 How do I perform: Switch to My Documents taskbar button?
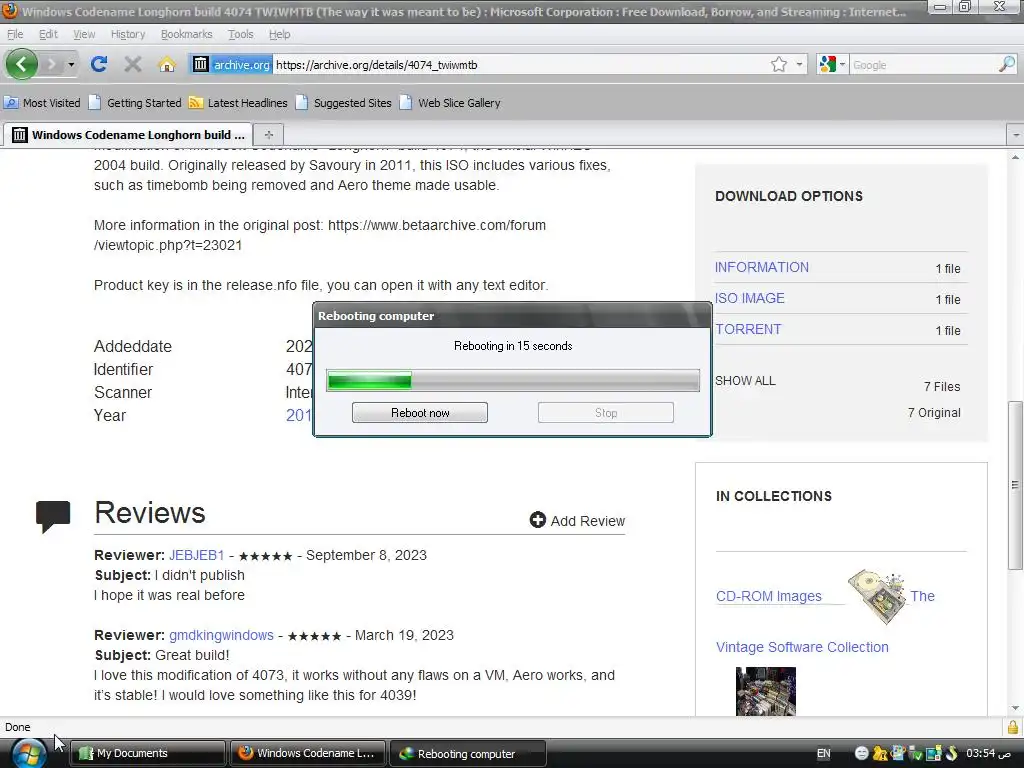click(x=147, y=754)
